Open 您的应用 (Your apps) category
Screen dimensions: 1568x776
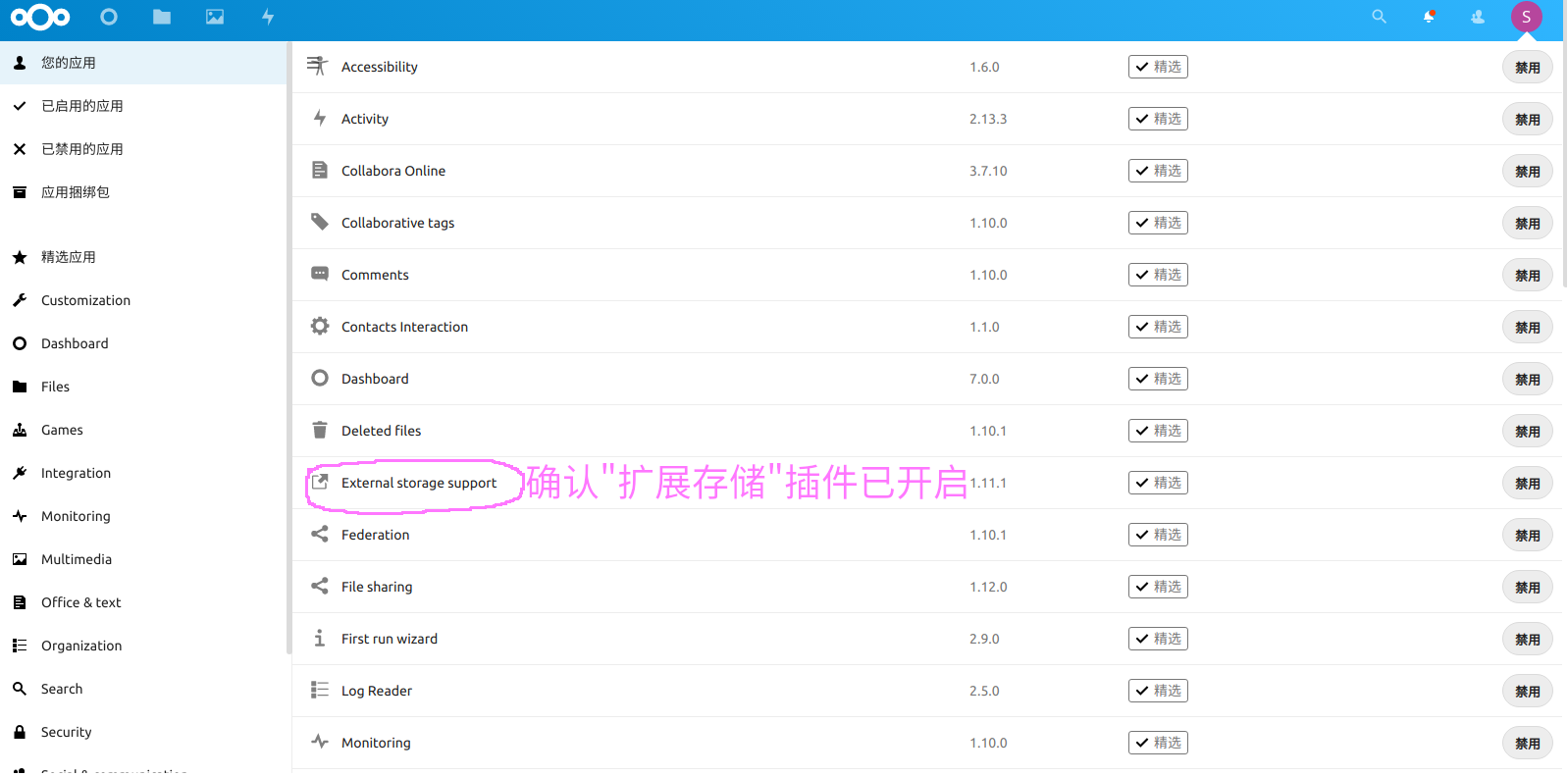pos(143,63)
